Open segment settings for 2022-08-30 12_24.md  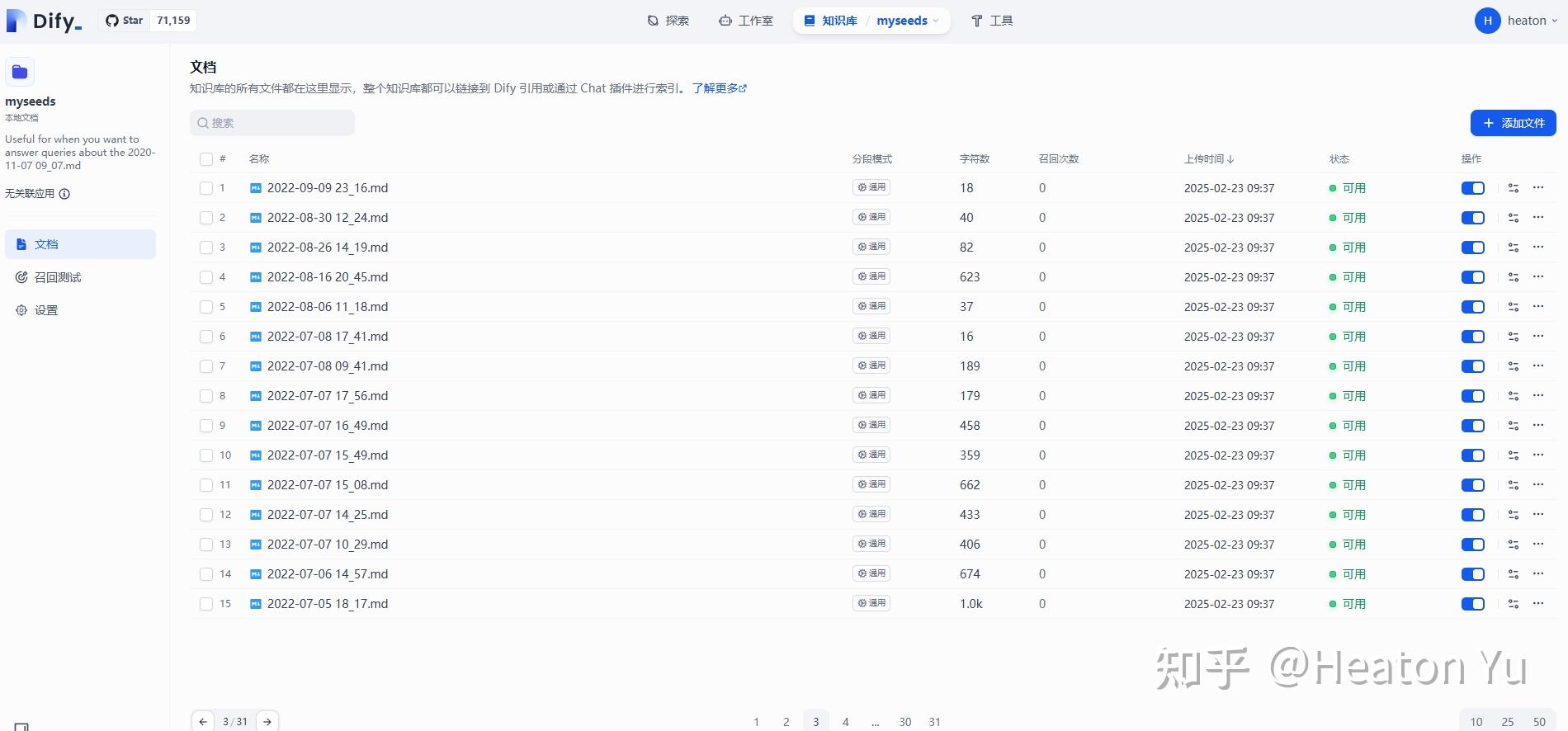click(1513, 218)
